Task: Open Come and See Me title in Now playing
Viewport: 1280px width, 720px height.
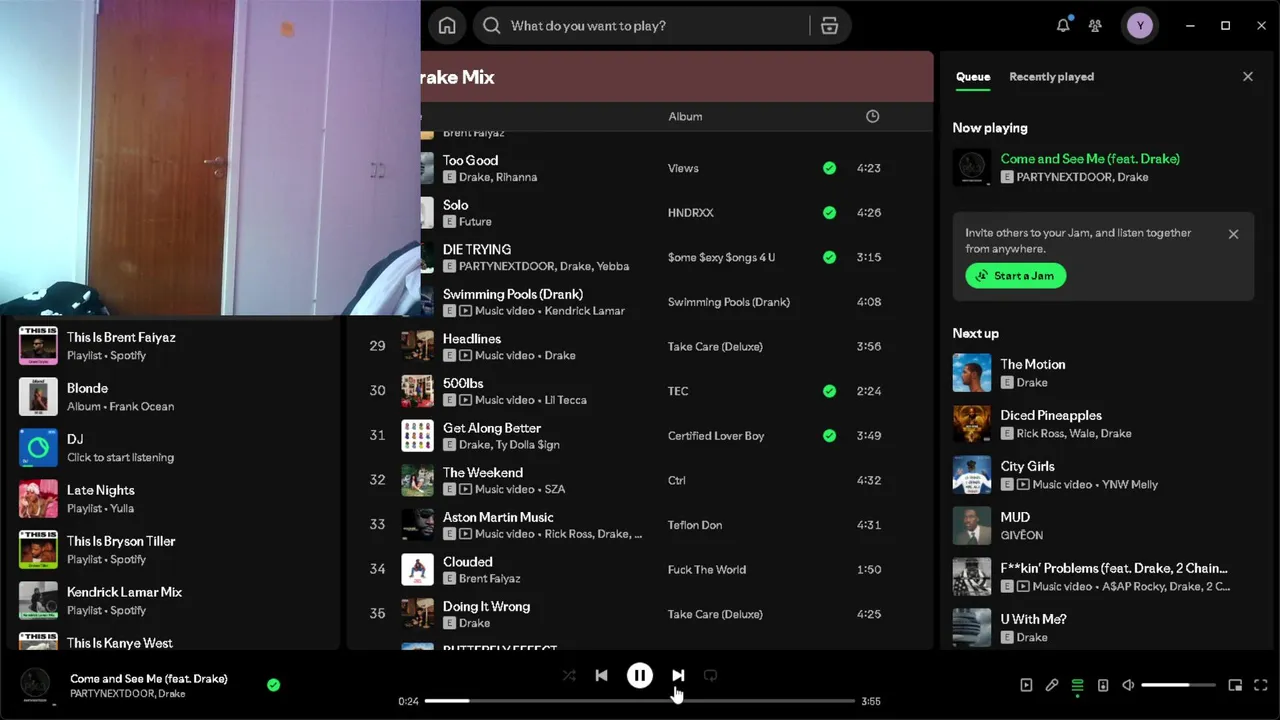Action: click(x=1090, y=159)
